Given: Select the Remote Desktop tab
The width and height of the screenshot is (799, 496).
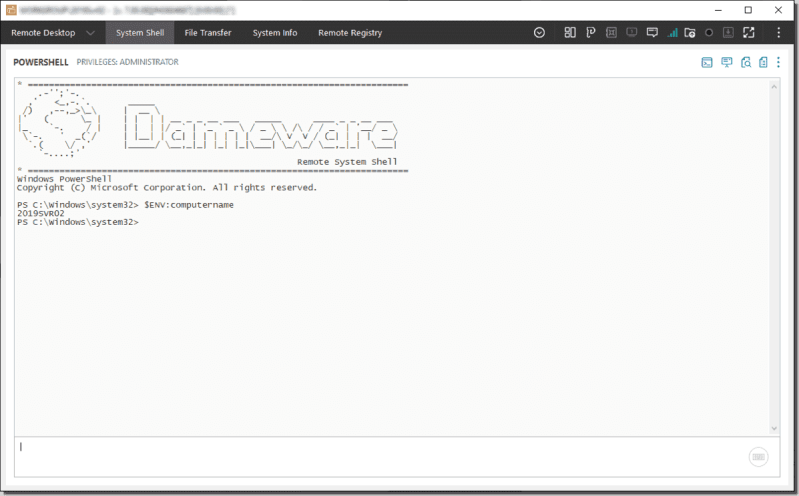Looking at the screenshot, I should [43, 33].
